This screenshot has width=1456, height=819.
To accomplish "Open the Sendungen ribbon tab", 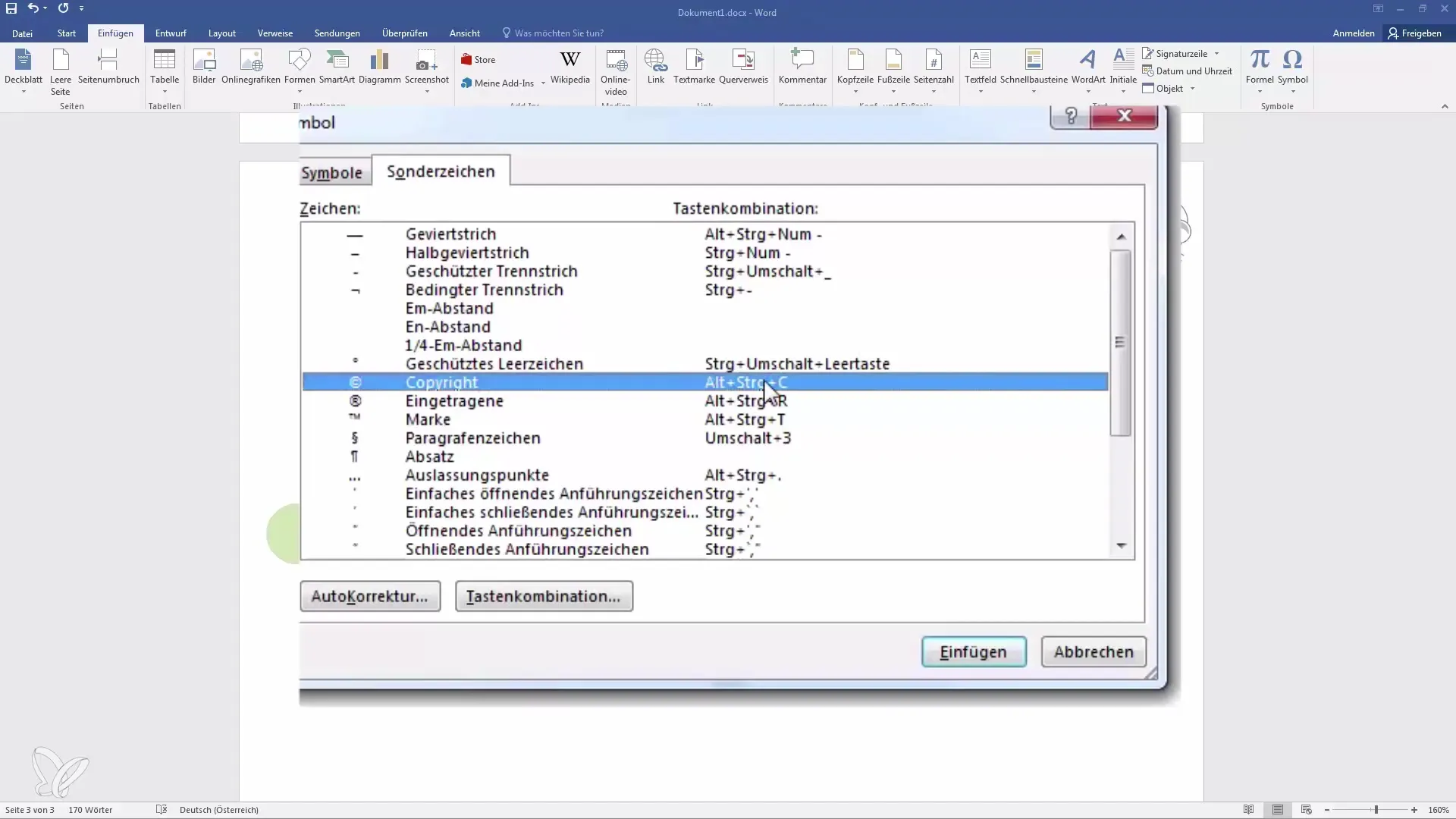I will 337,33.
